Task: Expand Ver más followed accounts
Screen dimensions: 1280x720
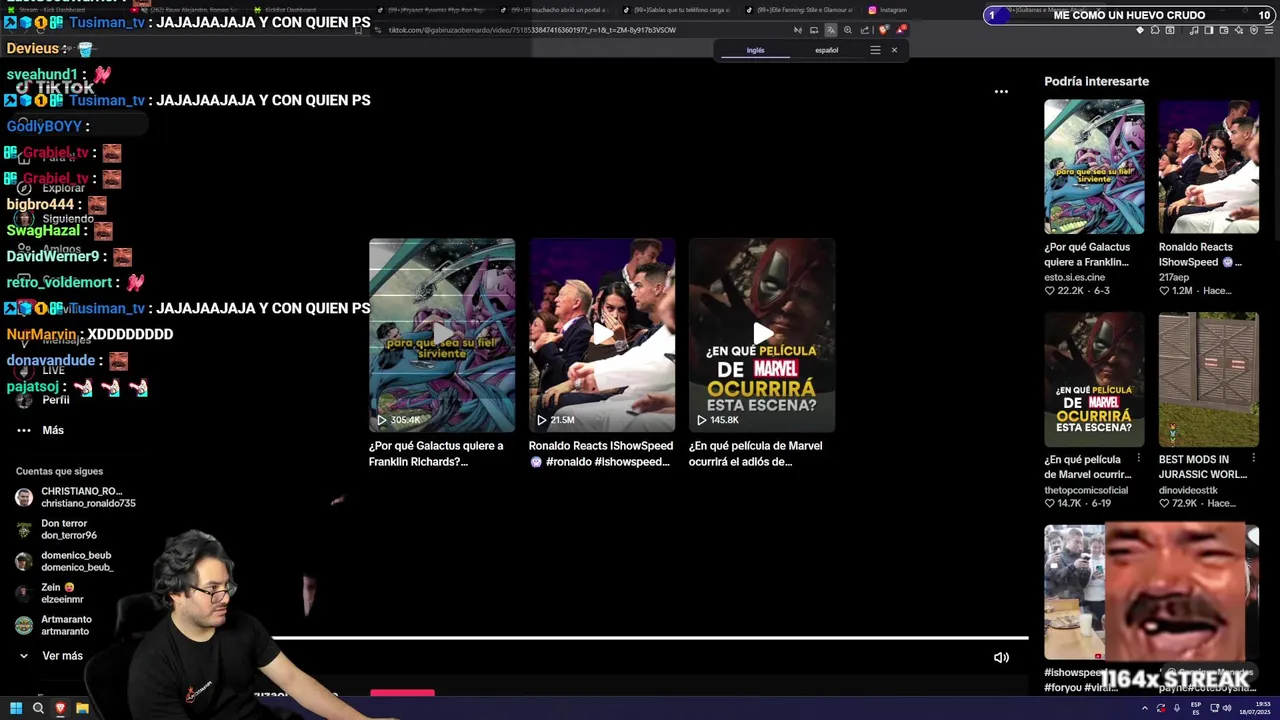Action: point(51,656)
